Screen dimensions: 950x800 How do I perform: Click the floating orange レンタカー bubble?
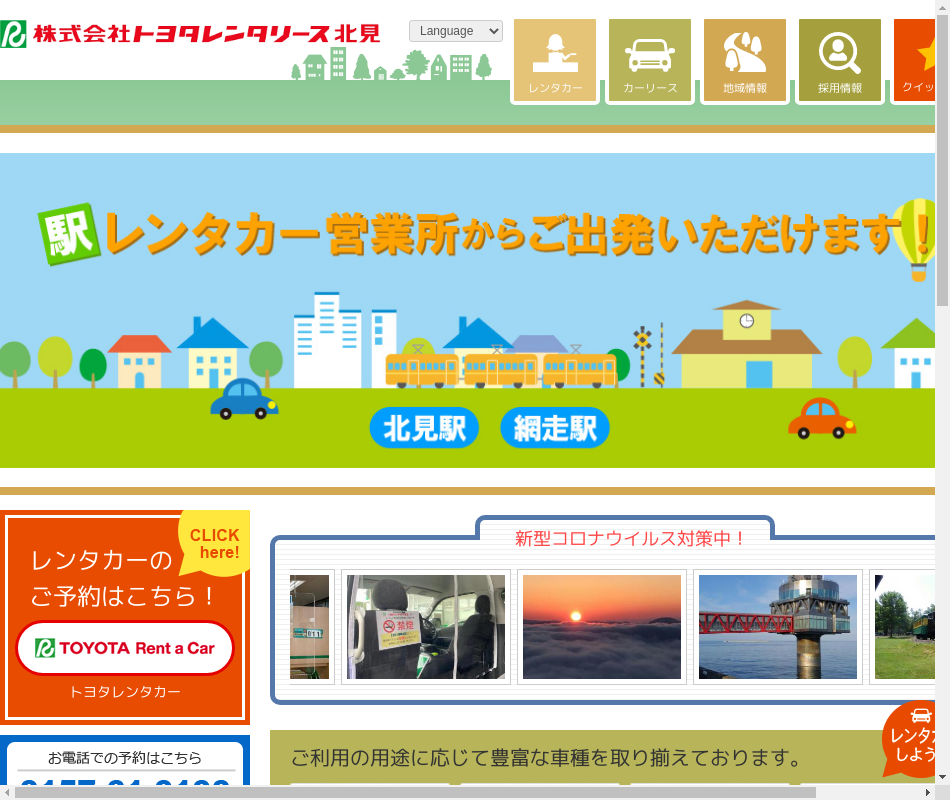coord(909,739)
